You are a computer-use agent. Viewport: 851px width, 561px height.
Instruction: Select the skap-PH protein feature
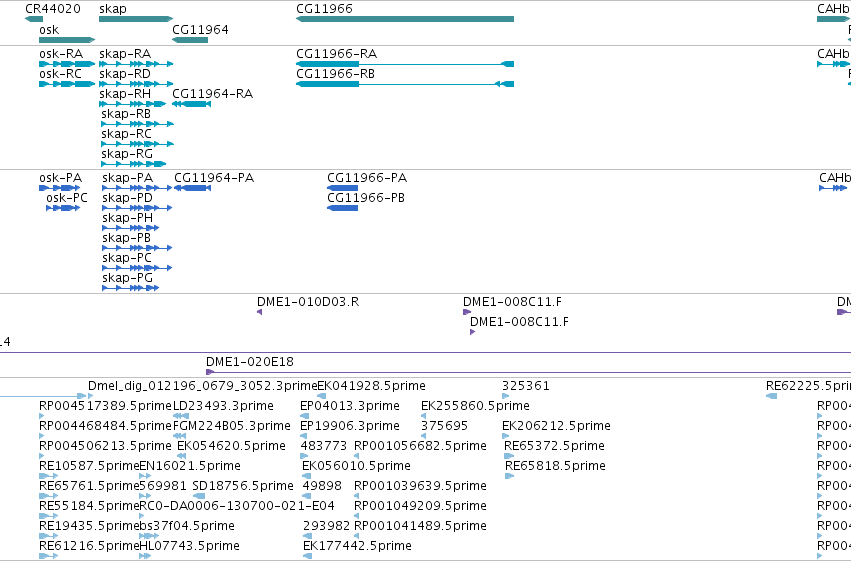tap(130, 228)
